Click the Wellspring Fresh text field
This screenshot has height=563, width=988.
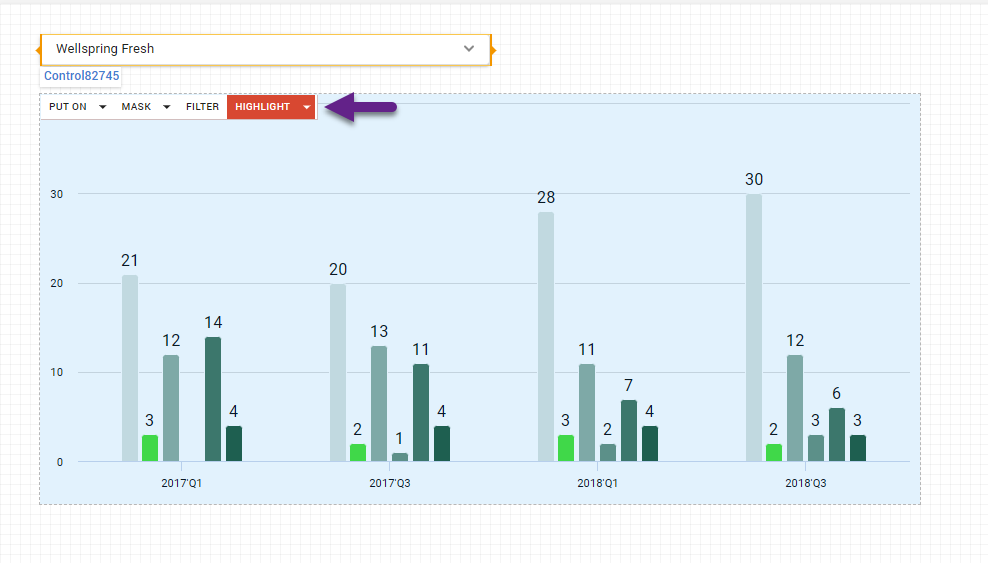click(250, 49)
